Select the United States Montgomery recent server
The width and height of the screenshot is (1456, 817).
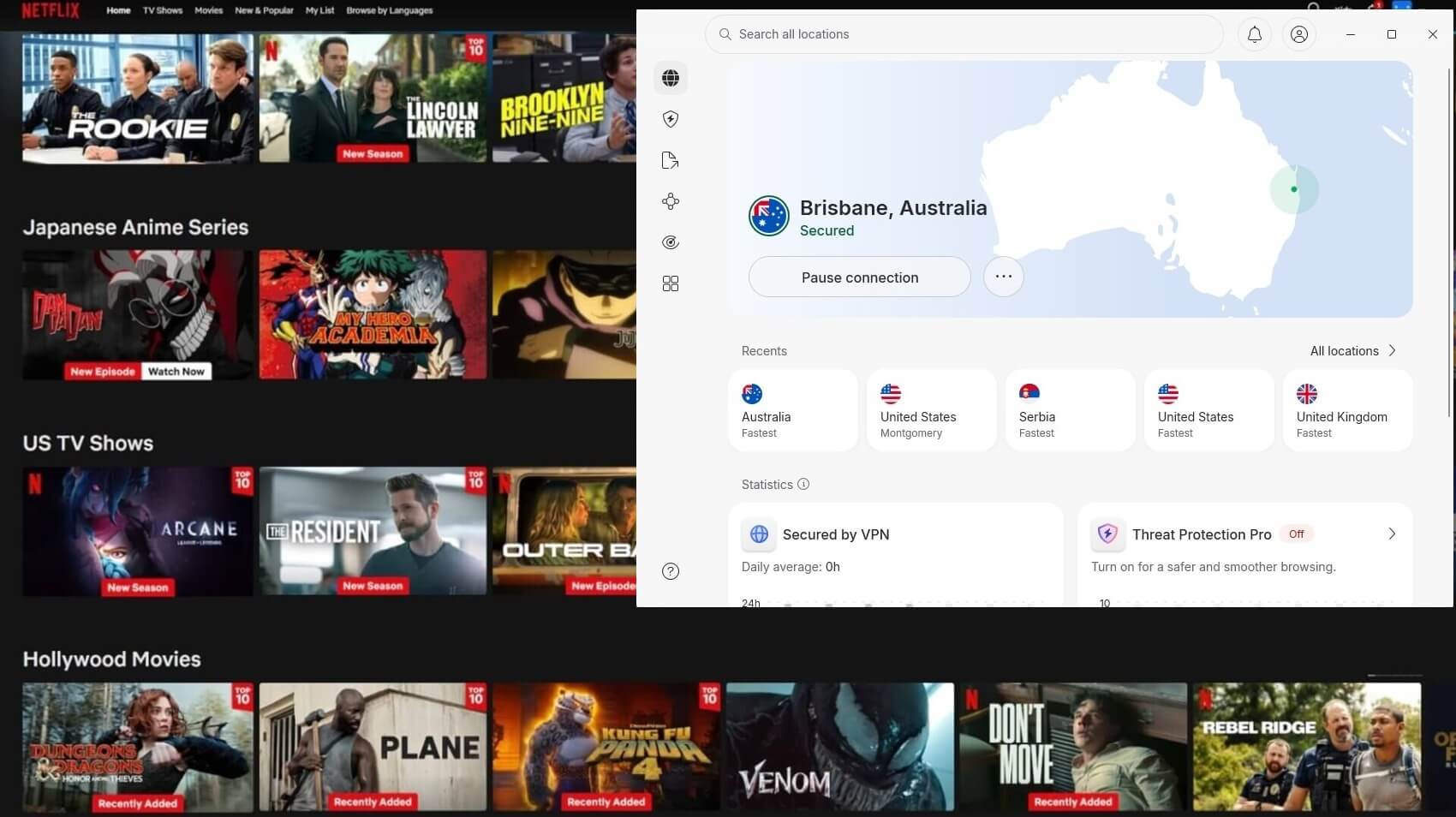pyautogui.click(x=931, y=410)
